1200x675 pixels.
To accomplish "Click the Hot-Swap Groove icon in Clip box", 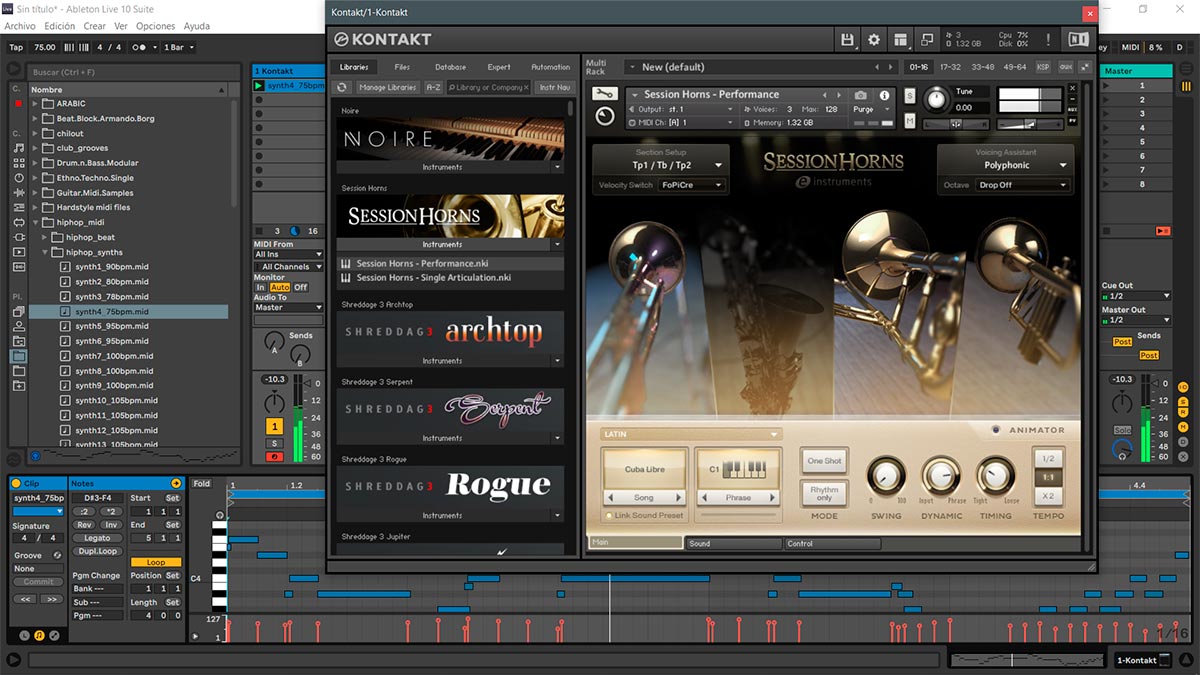I will 57,555.
